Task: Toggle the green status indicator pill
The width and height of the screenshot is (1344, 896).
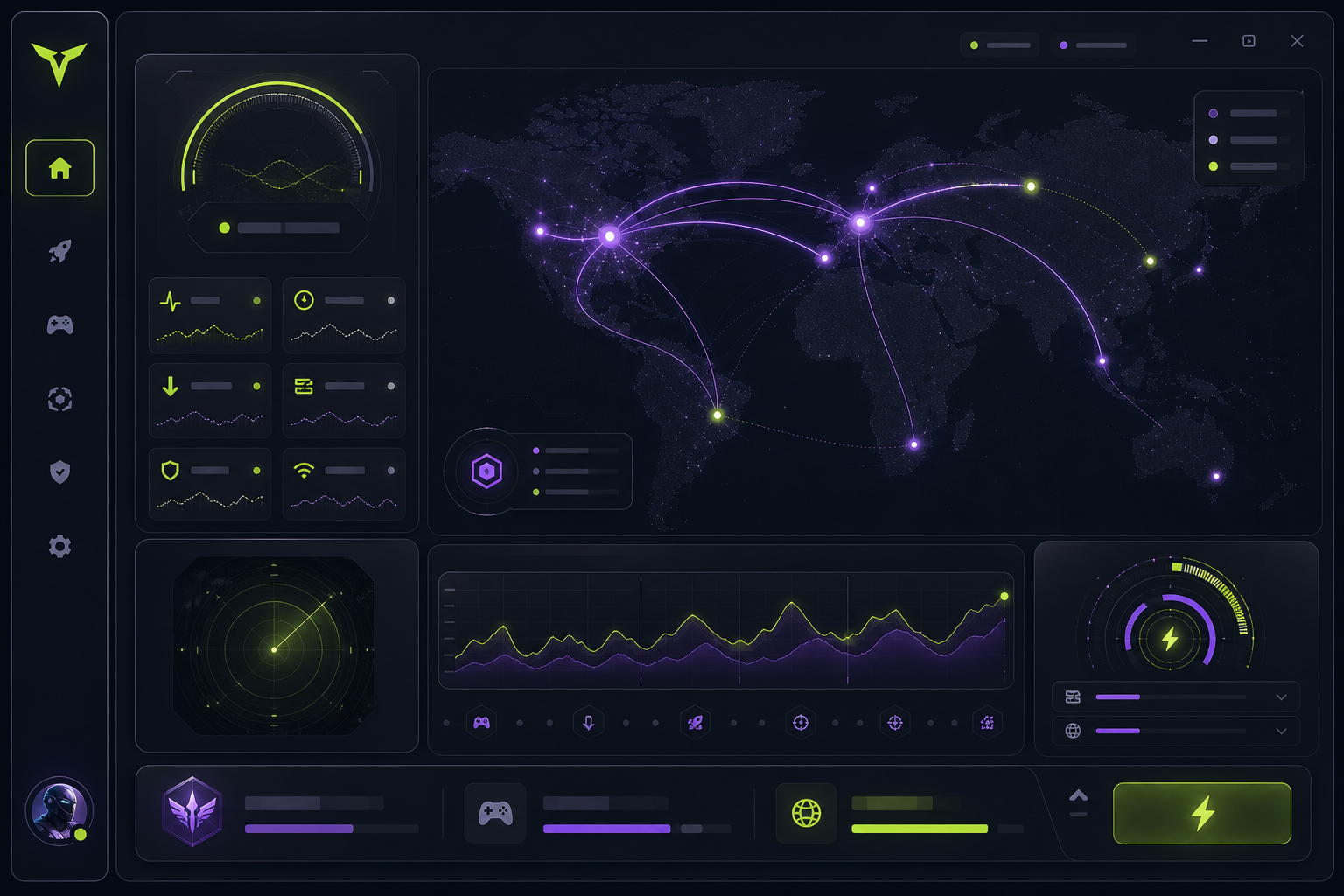Action: [x=999, y=45]
